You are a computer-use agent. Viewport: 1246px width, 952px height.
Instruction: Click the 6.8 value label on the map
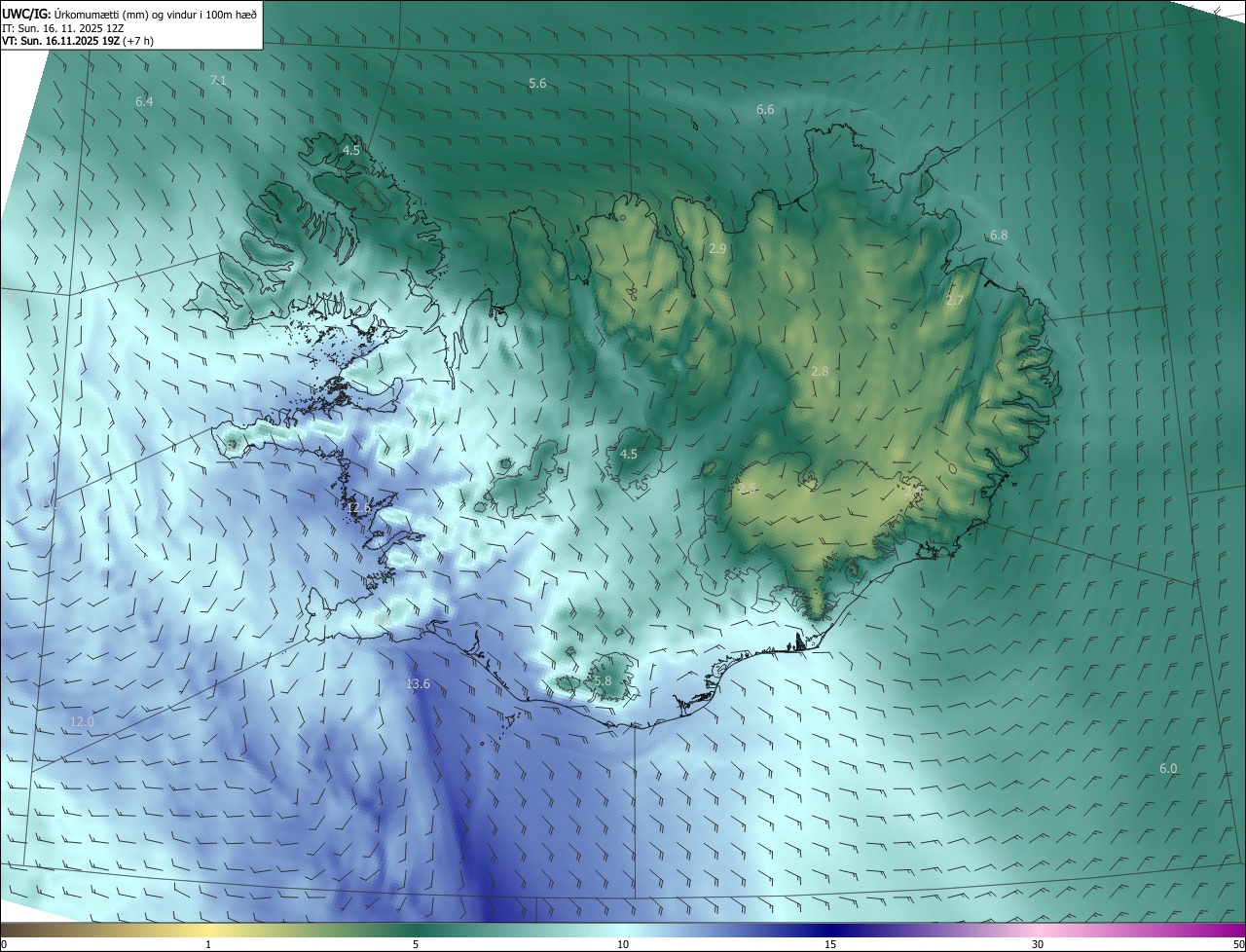click(x=999, y=236)
